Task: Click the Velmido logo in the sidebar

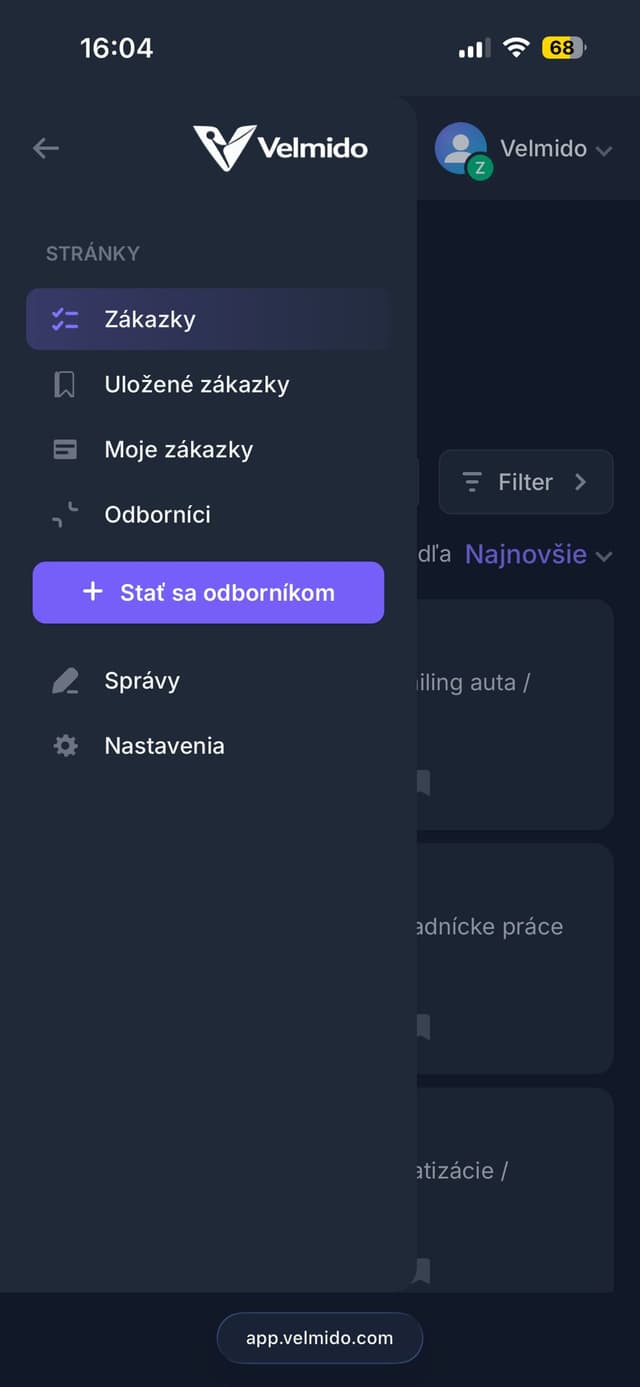Action: pos(279,148)
